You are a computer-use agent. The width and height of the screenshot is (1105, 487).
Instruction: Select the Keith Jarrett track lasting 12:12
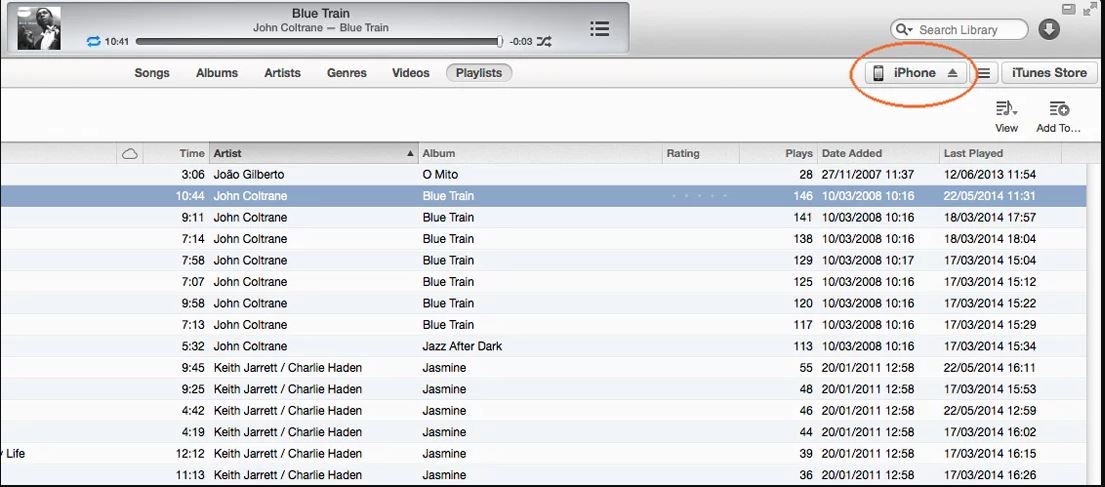tap(543, 454)
